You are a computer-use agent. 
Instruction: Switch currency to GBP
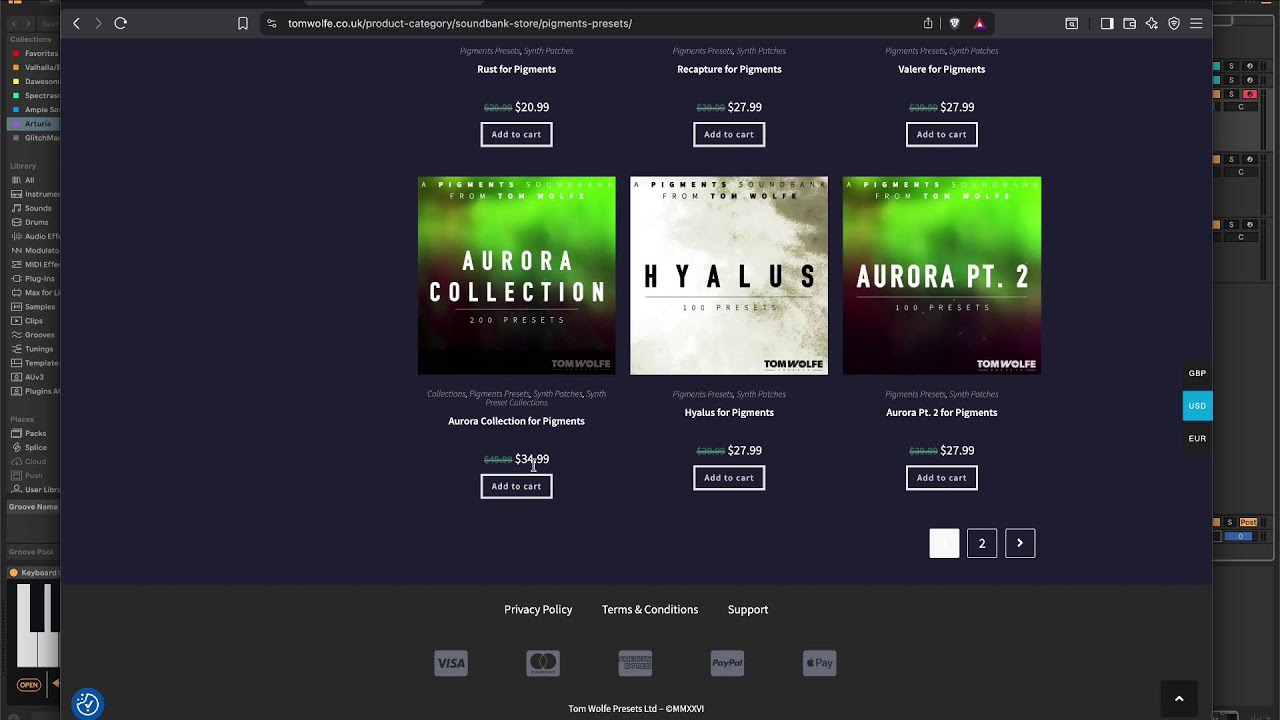(1197, 373)
